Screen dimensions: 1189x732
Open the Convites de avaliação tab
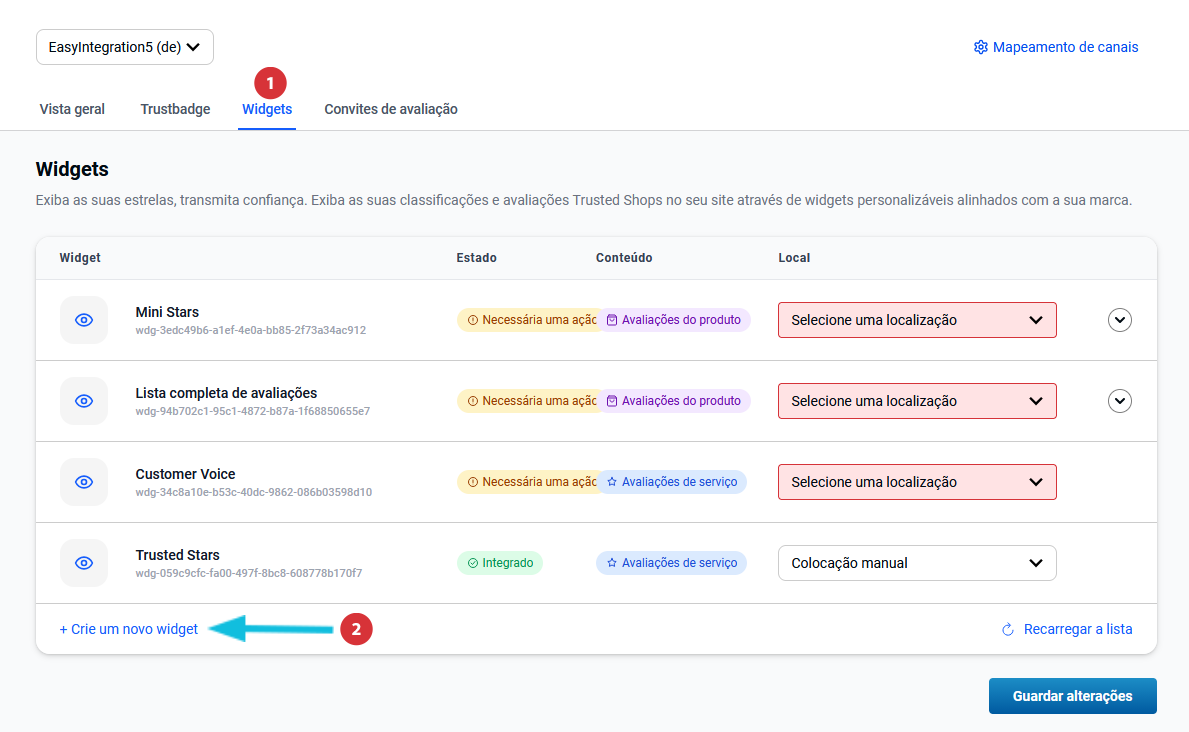[391, 109]
